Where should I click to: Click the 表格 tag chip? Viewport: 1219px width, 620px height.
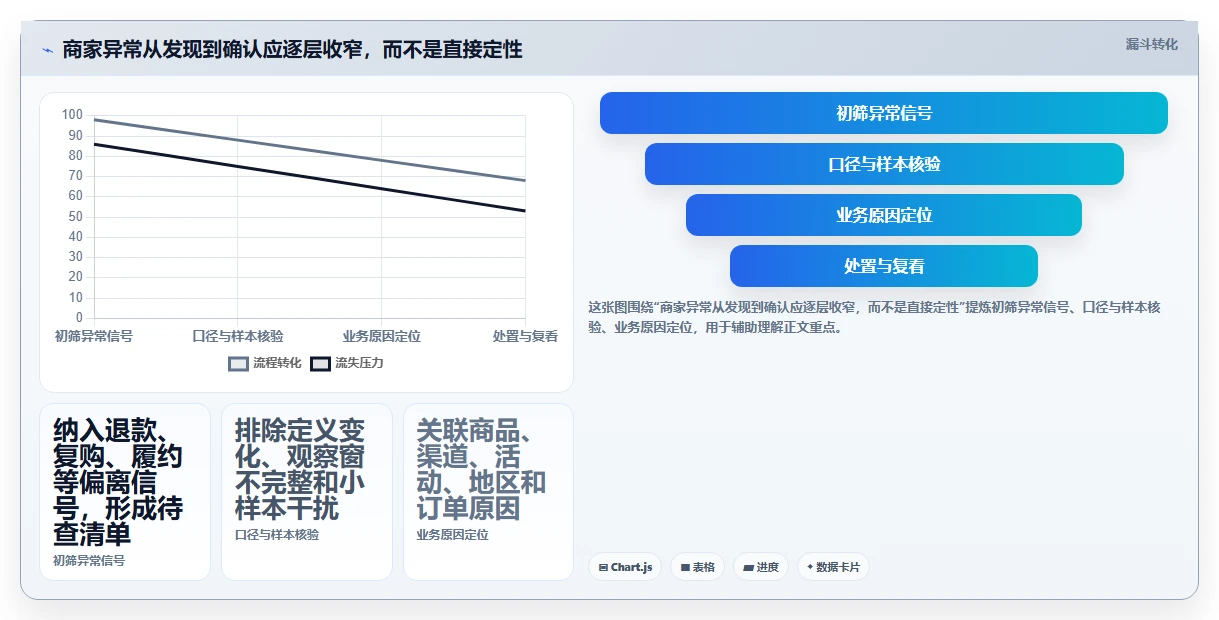pyautogui.click(x=697, y=567)
